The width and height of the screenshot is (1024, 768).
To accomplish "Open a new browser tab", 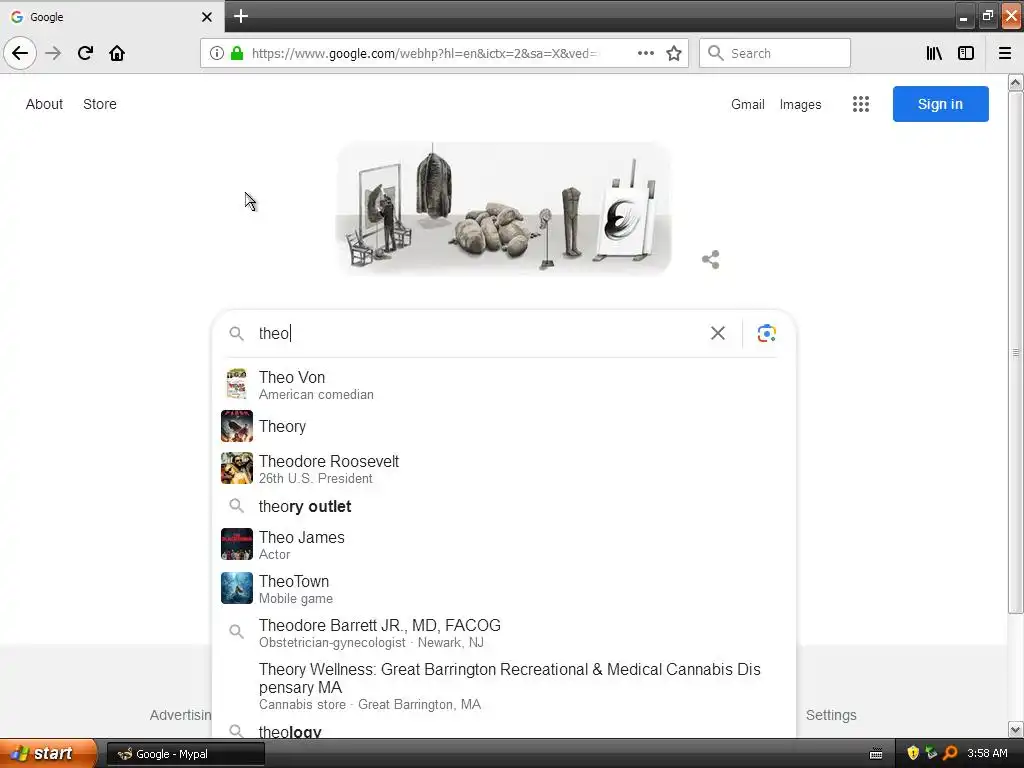I will click(240, 16).
